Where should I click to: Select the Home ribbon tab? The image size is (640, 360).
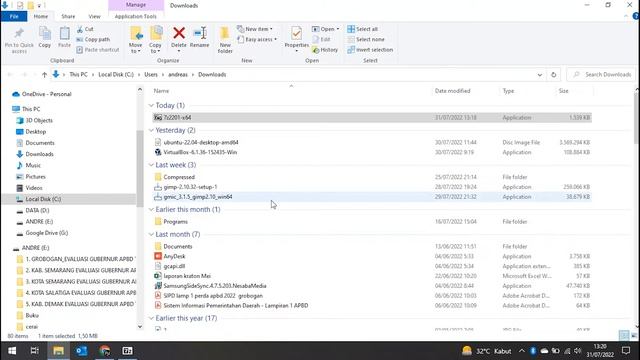(x=41, y=16)
